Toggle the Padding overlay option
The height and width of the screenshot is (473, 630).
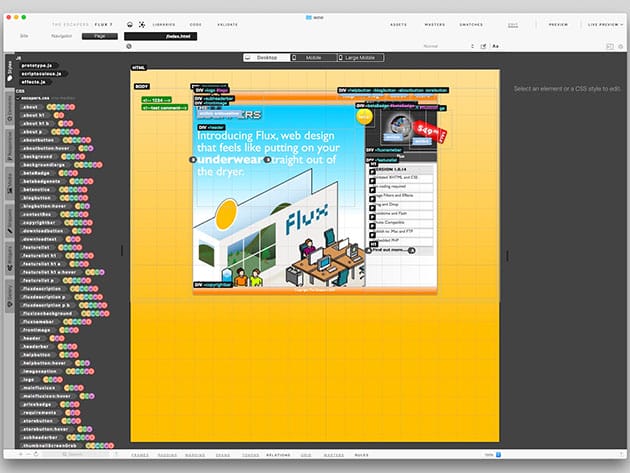pos(166,454)
